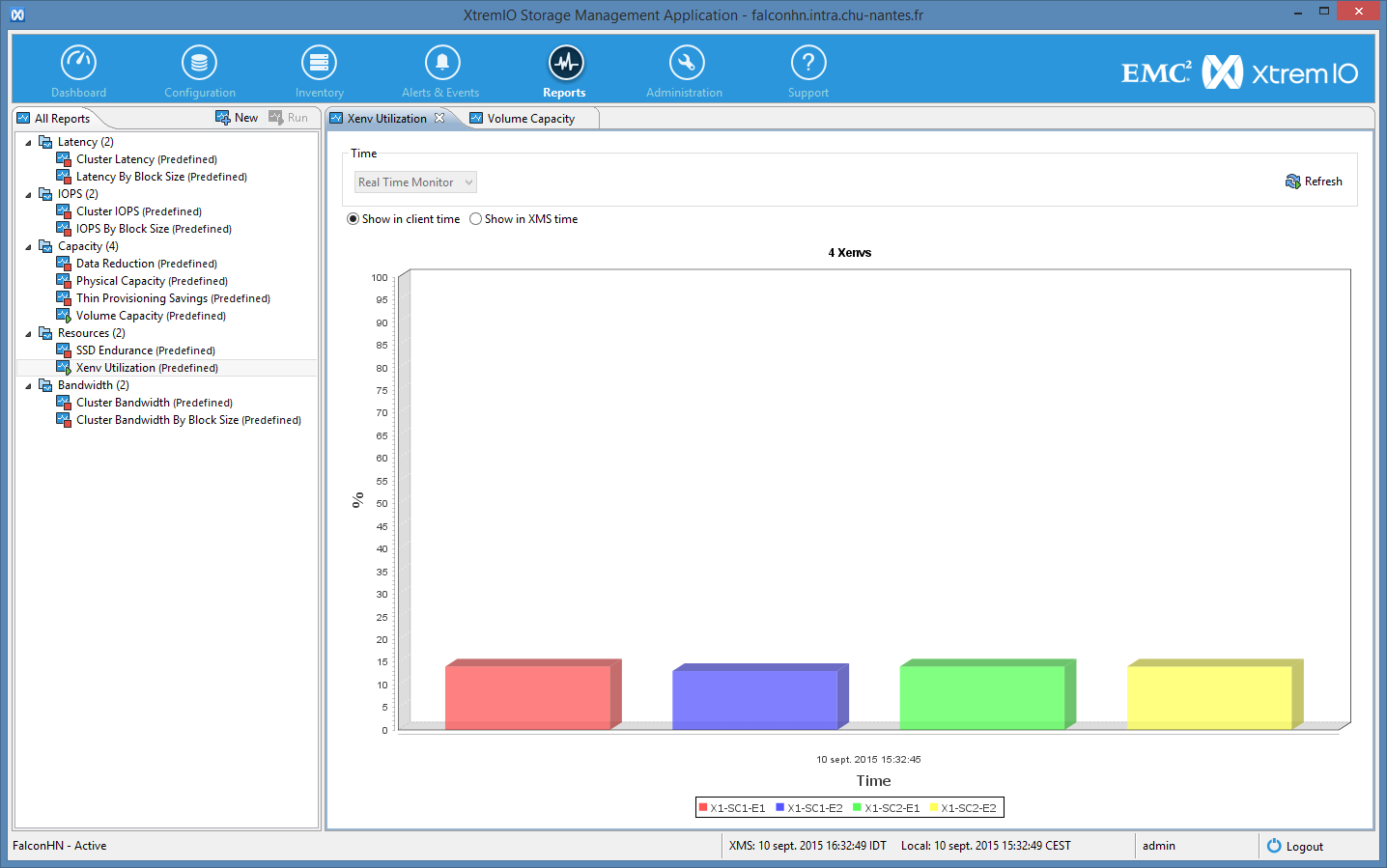Viewport: 1387px width, 868px height.
Task: Click the FalconHN - Active status text
Action: [x=60, y=846]
